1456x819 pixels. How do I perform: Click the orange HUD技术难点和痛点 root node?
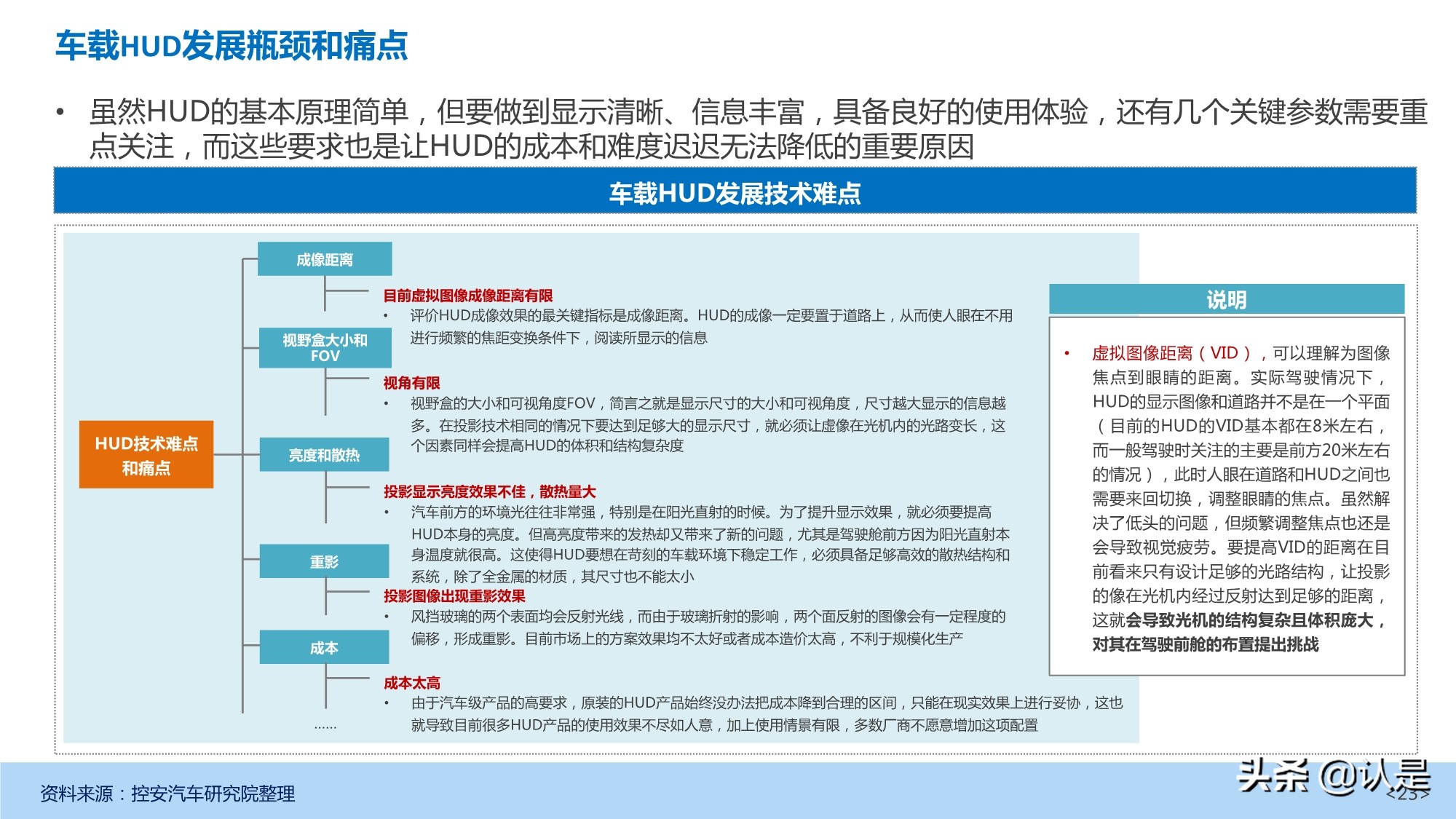click(146, 453)
